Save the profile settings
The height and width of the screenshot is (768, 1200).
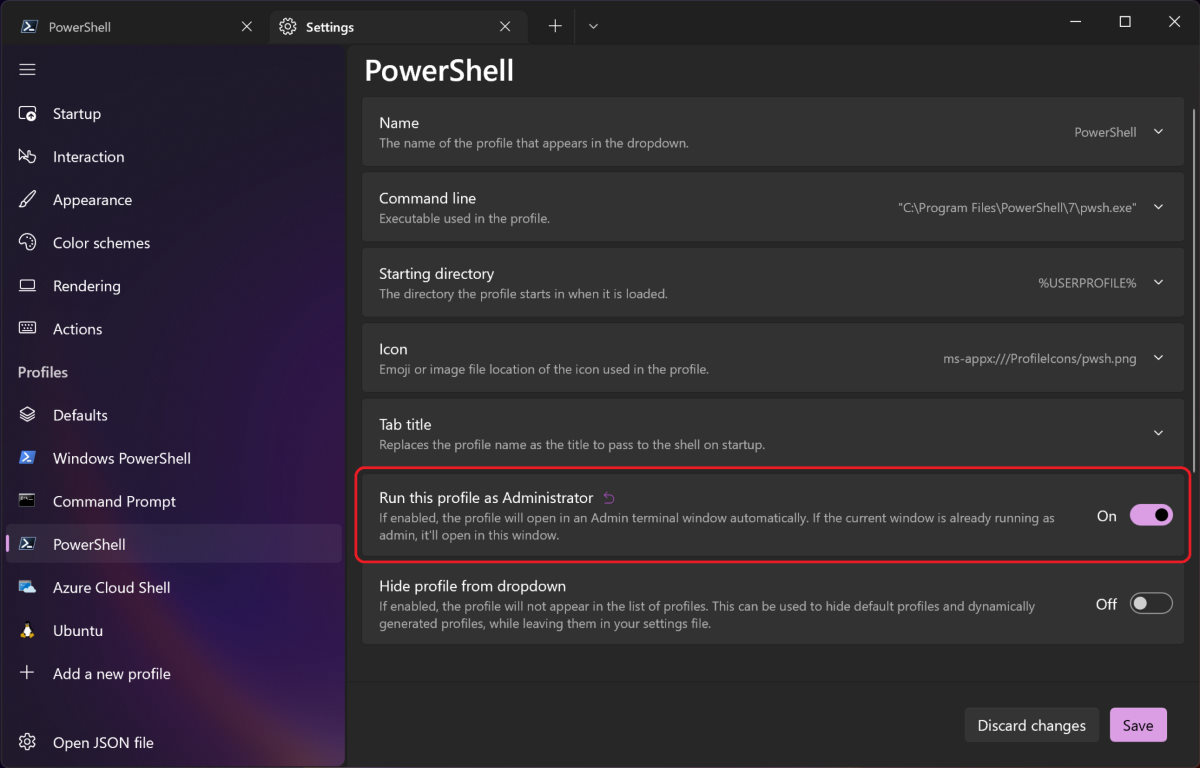tap(1138, 725)
